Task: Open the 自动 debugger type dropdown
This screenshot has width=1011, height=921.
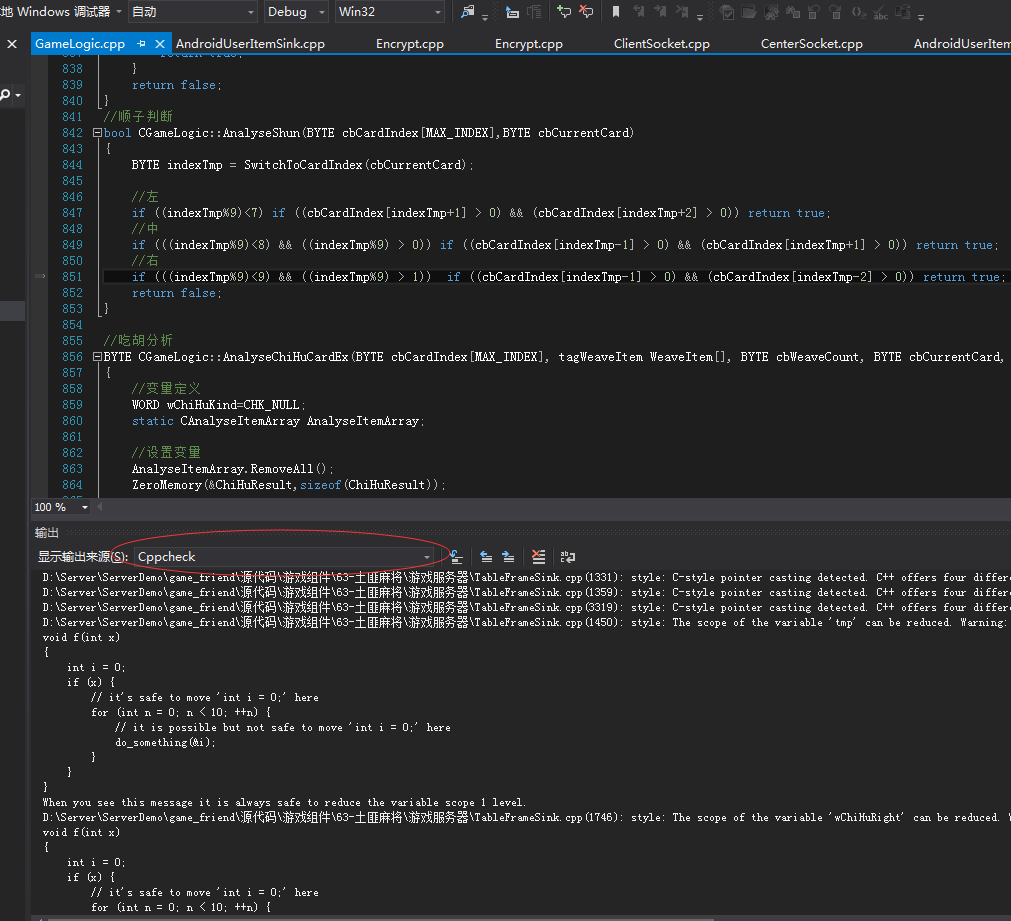Action: 193,12
